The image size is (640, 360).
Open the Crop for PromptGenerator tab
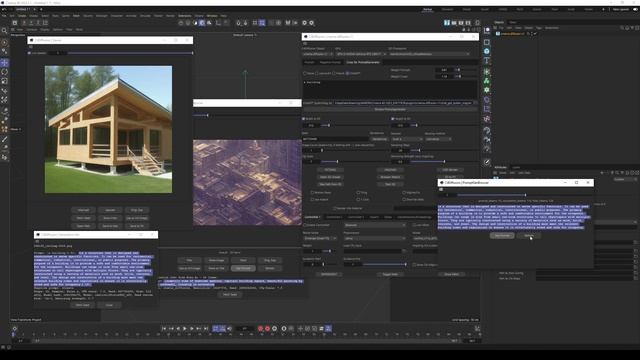click(x=363, y=62)
